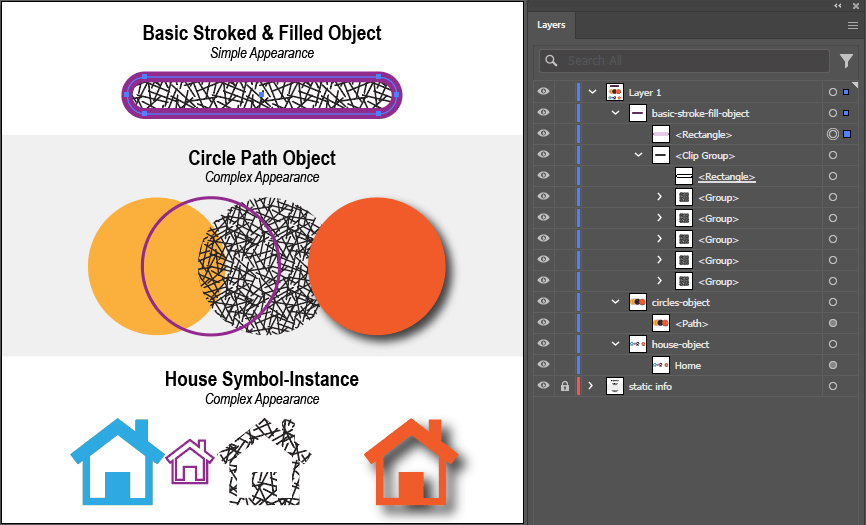Collapse the basic-stroke-fill-object sublayer

[x=616, y=113]
